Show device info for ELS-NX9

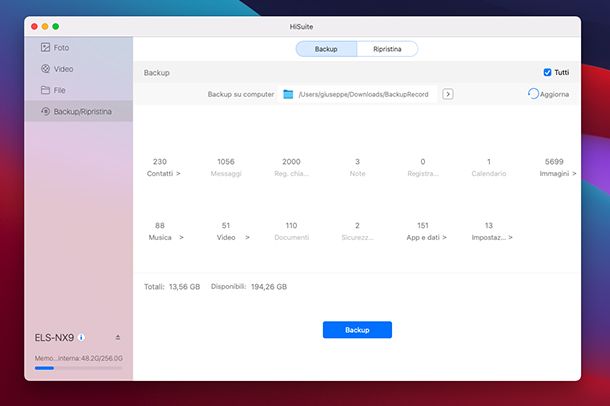point(81,337)
